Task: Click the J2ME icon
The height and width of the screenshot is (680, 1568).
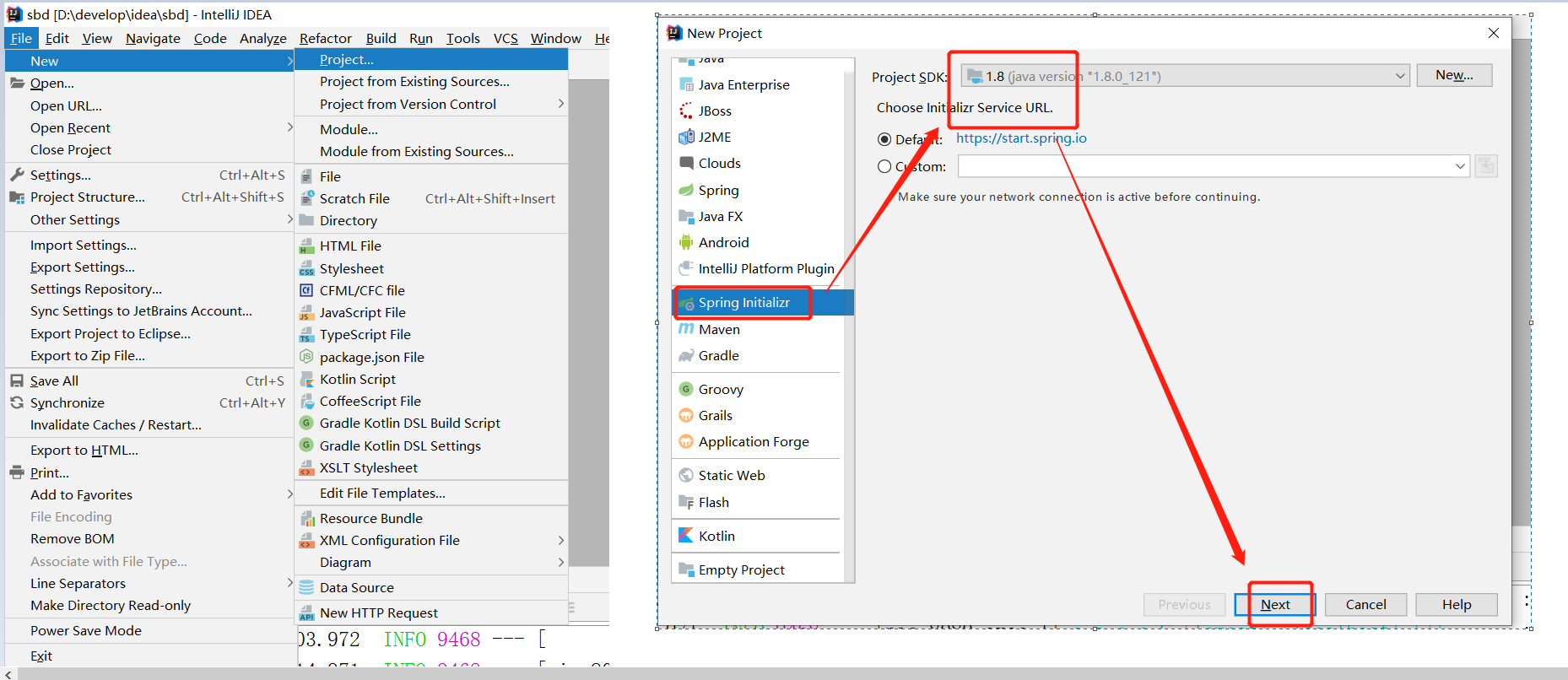Action: click(686, 137)
